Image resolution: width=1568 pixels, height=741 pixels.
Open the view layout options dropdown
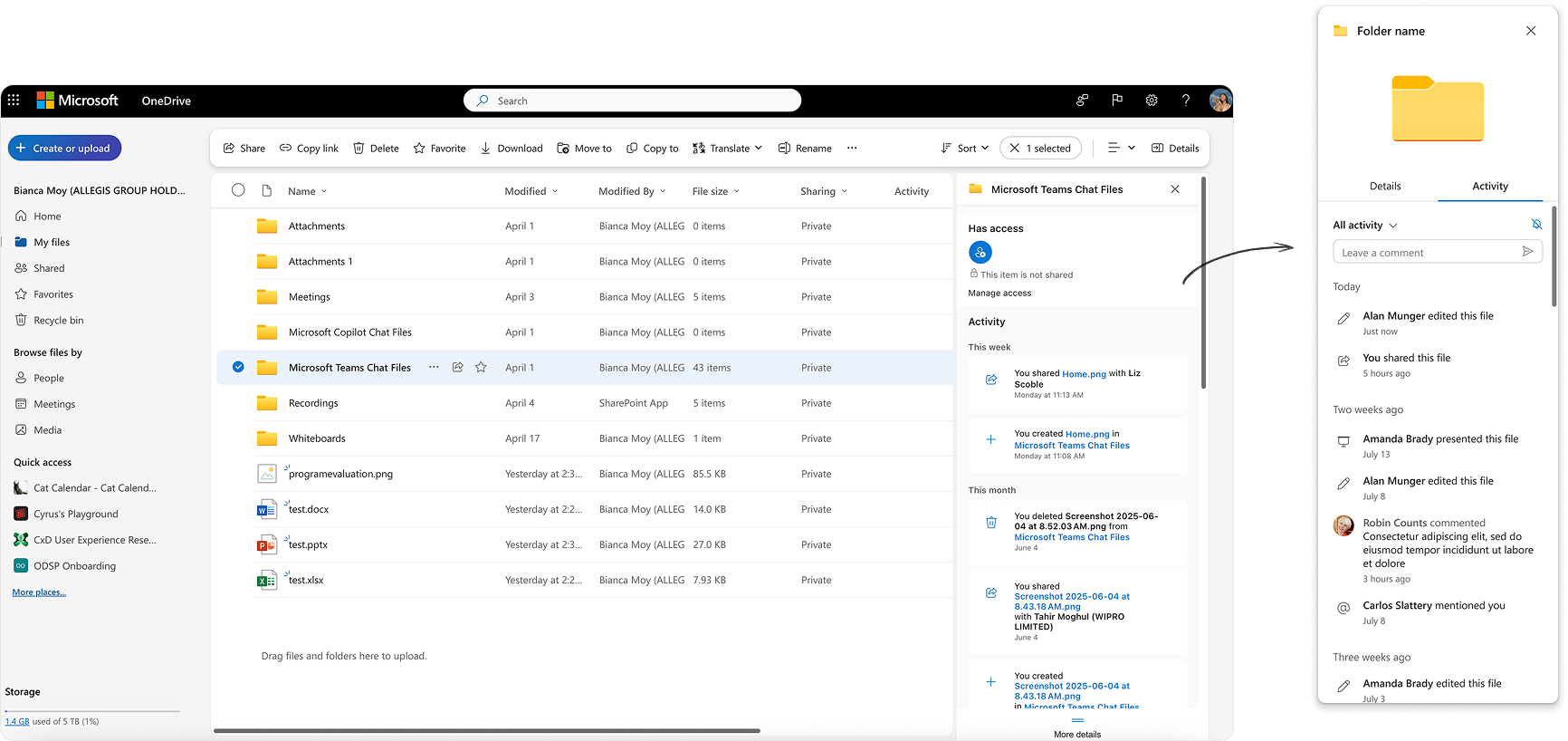(x=1122, y=148)
